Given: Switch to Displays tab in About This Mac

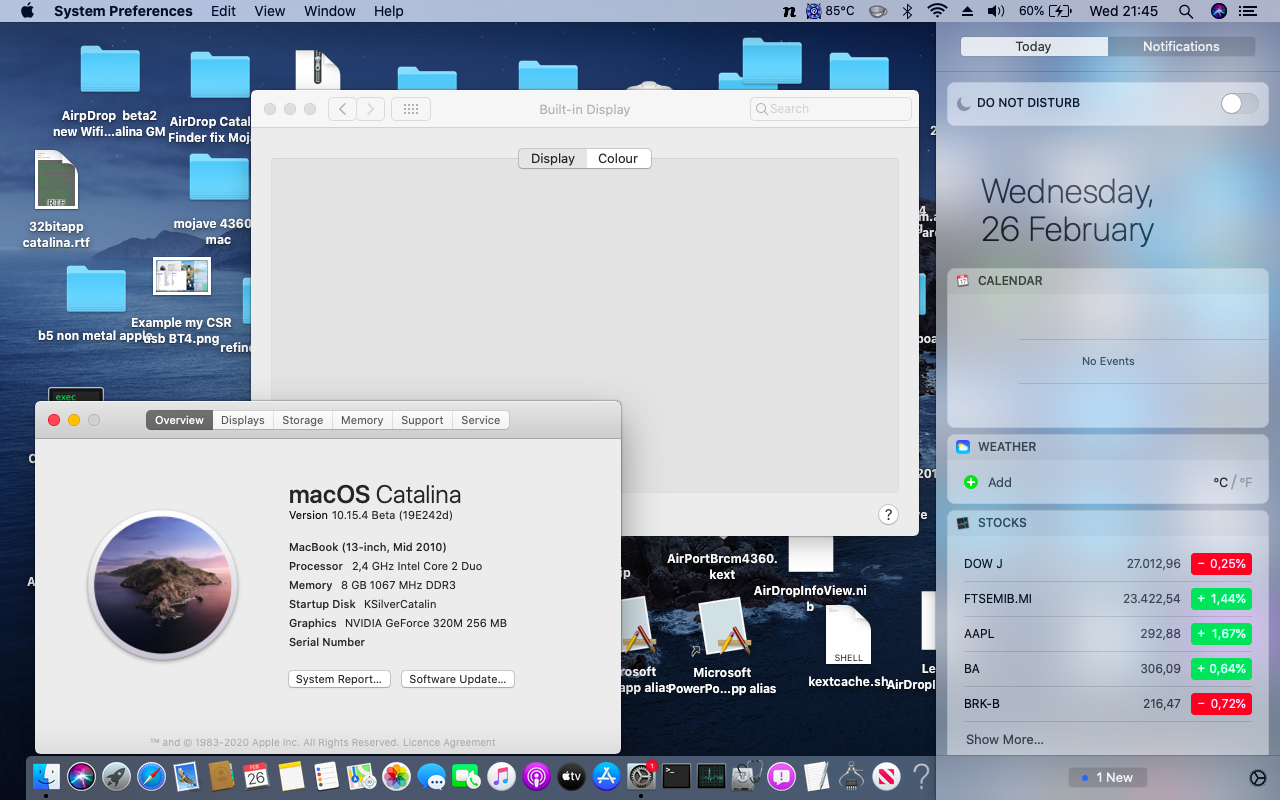Looking at the screenshot, I should coord(243,420).
